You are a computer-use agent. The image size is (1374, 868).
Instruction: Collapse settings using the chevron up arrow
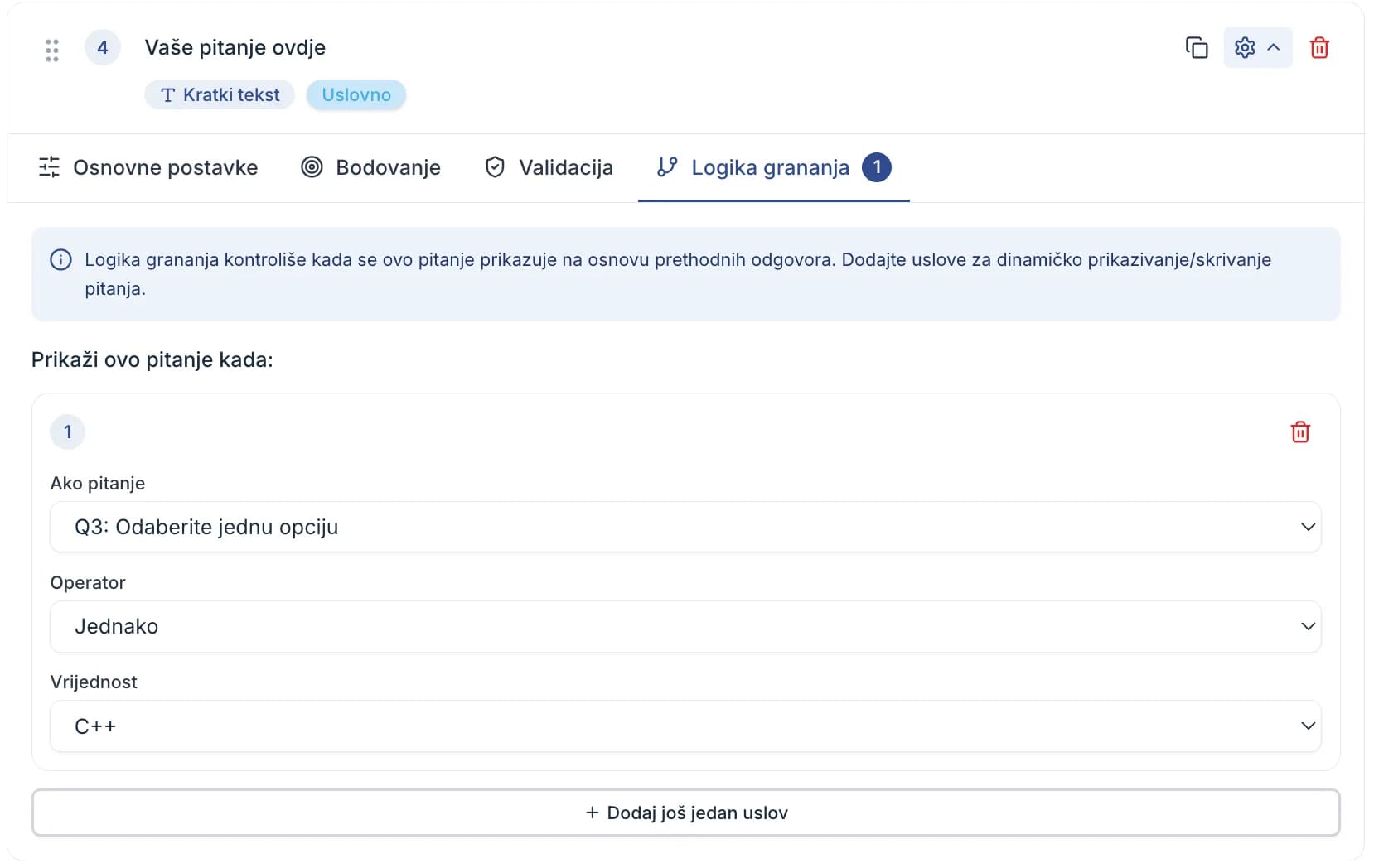[1274, 48]
